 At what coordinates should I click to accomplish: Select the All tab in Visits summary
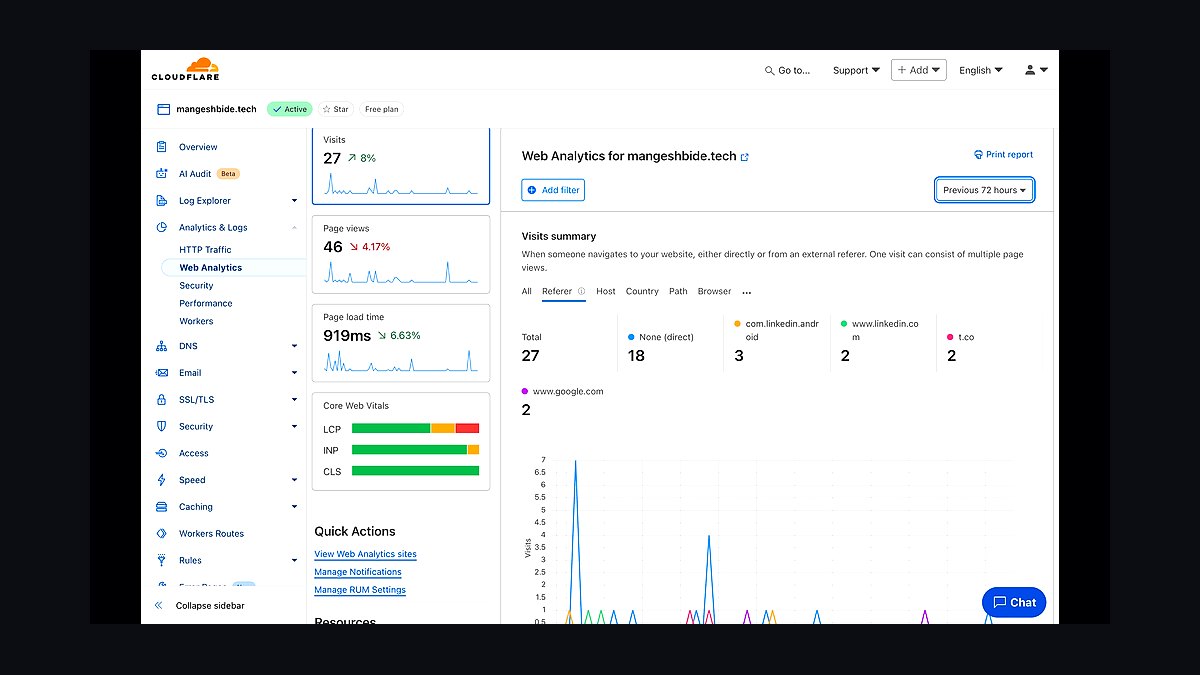[527, 292]
